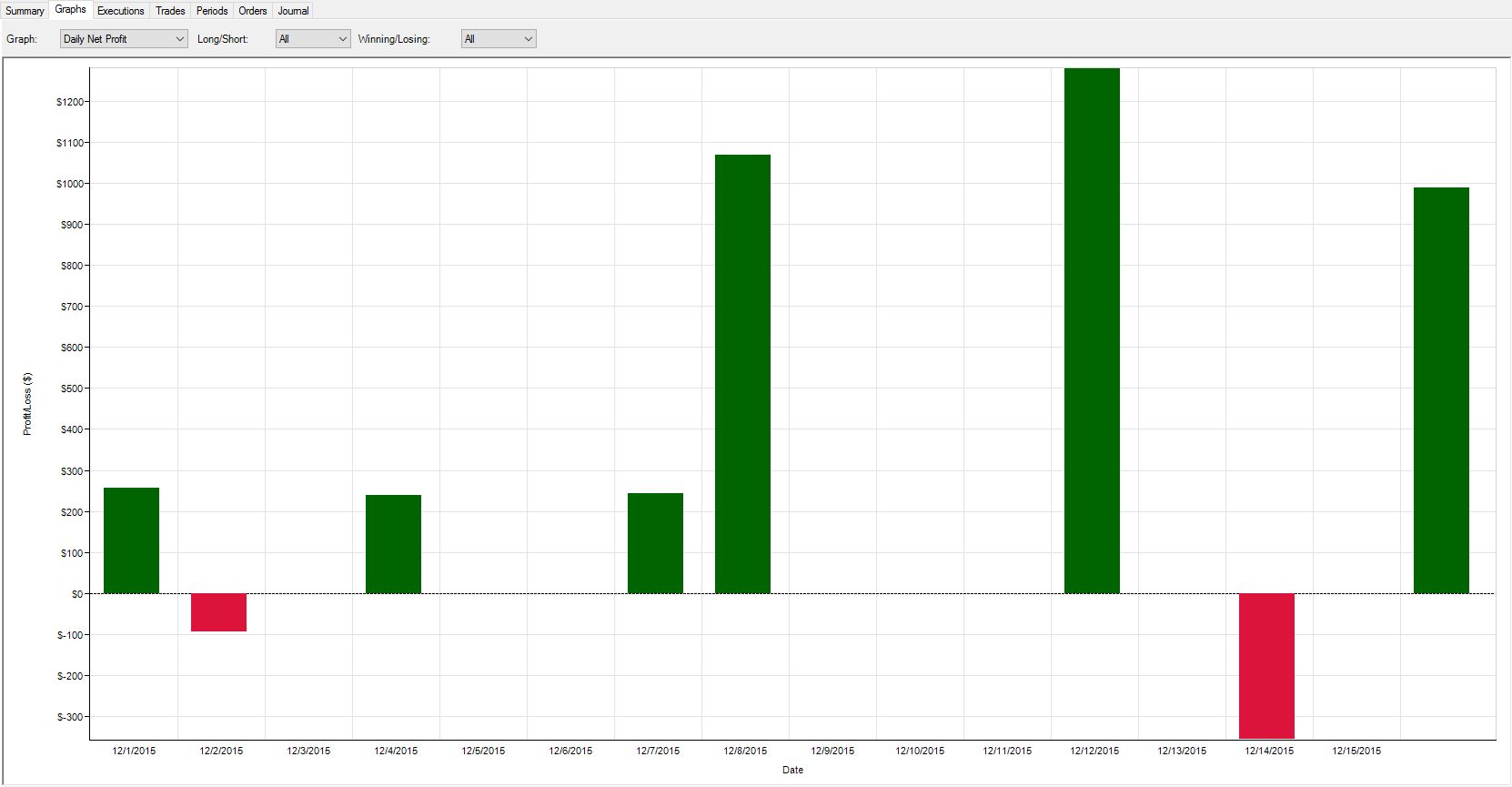Viewport: 1512px width, 787px height.
Task: Click the green bar for 12/7/2015
Action: click(655, 543)
